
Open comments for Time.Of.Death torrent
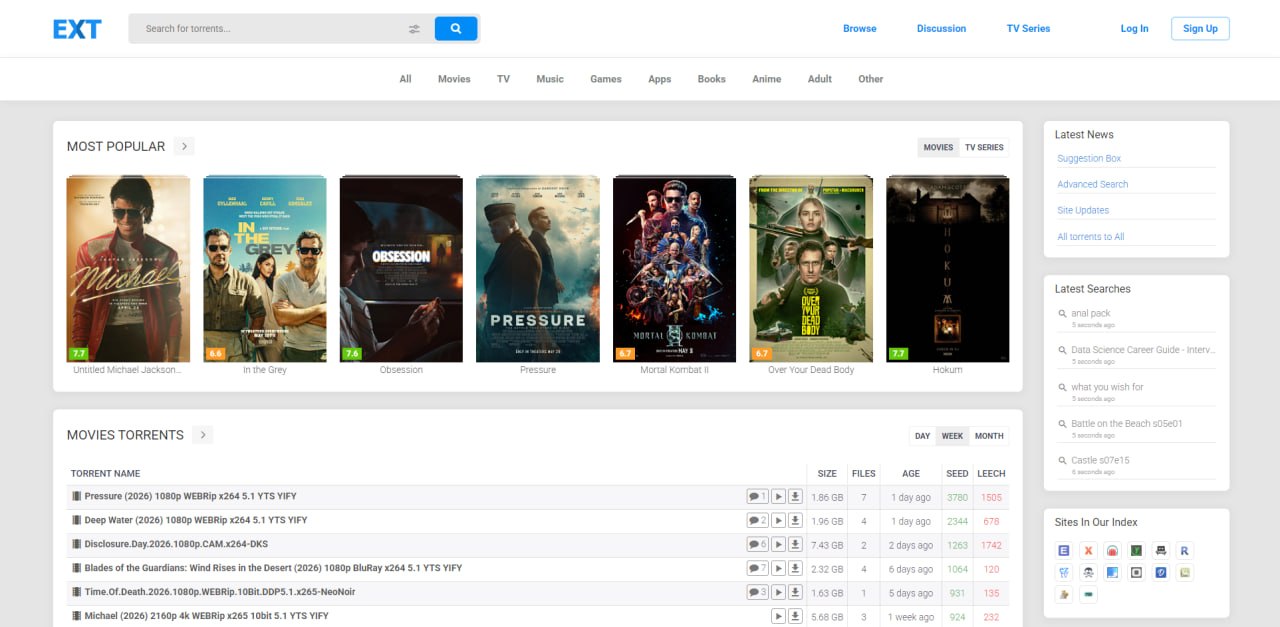pos(757,592)
